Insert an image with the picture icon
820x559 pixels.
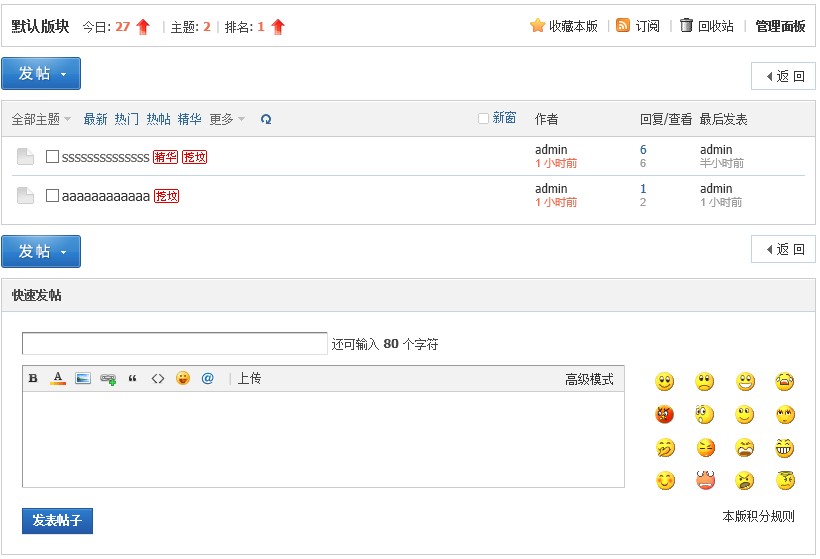click(83, 378)
